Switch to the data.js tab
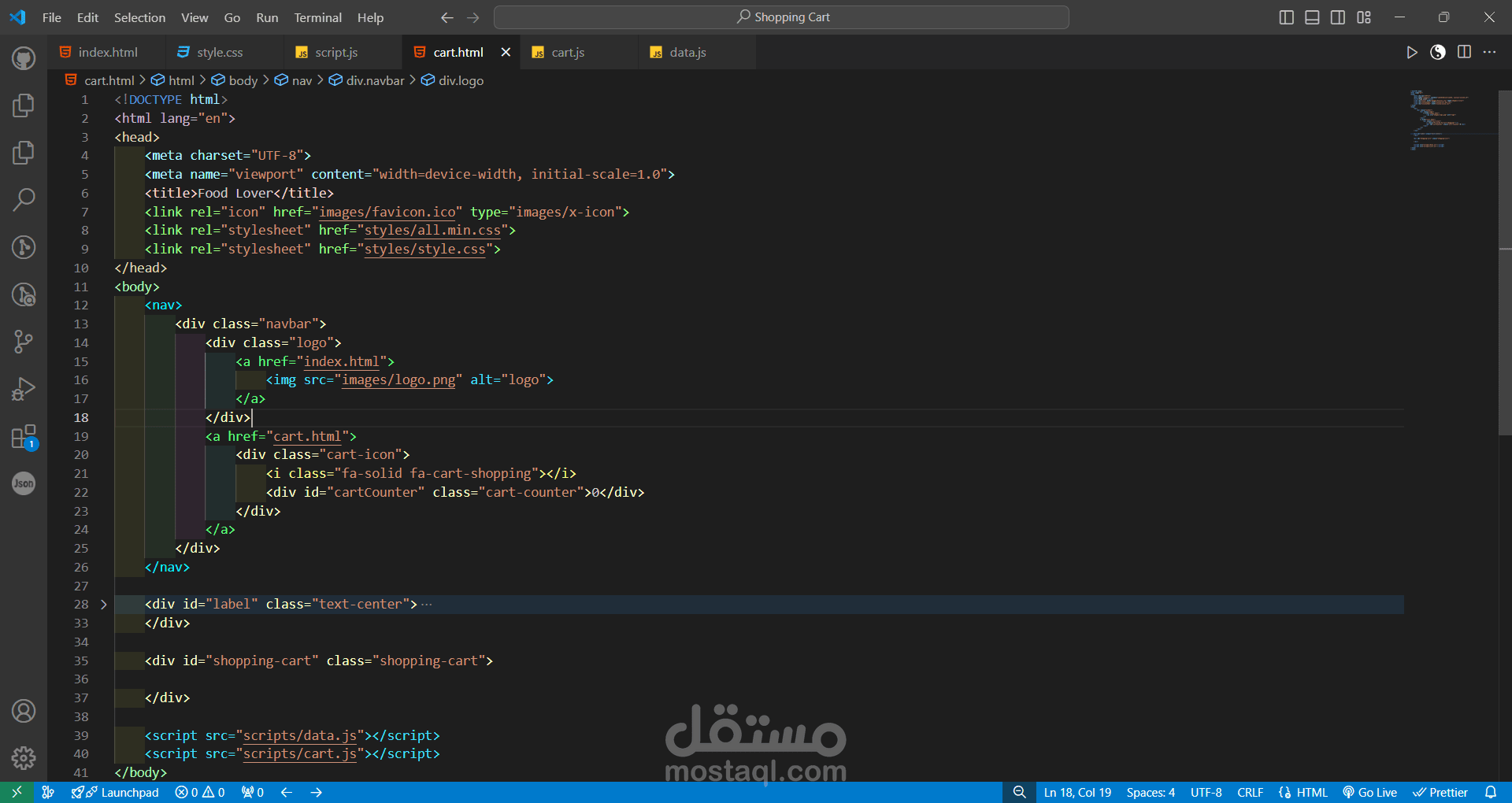This screenshot has width=1512, height=803. click(x=697, y=52)
